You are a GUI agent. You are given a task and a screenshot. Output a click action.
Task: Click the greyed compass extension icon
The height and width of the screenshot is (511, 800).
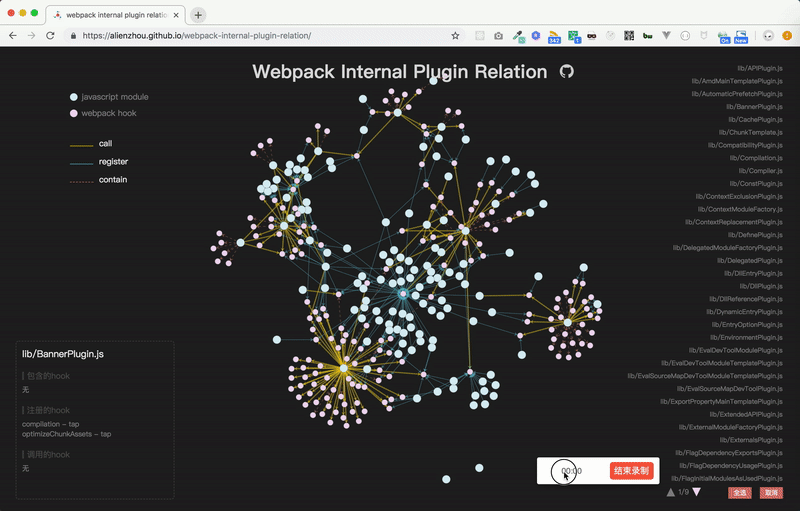pos(610,36)
